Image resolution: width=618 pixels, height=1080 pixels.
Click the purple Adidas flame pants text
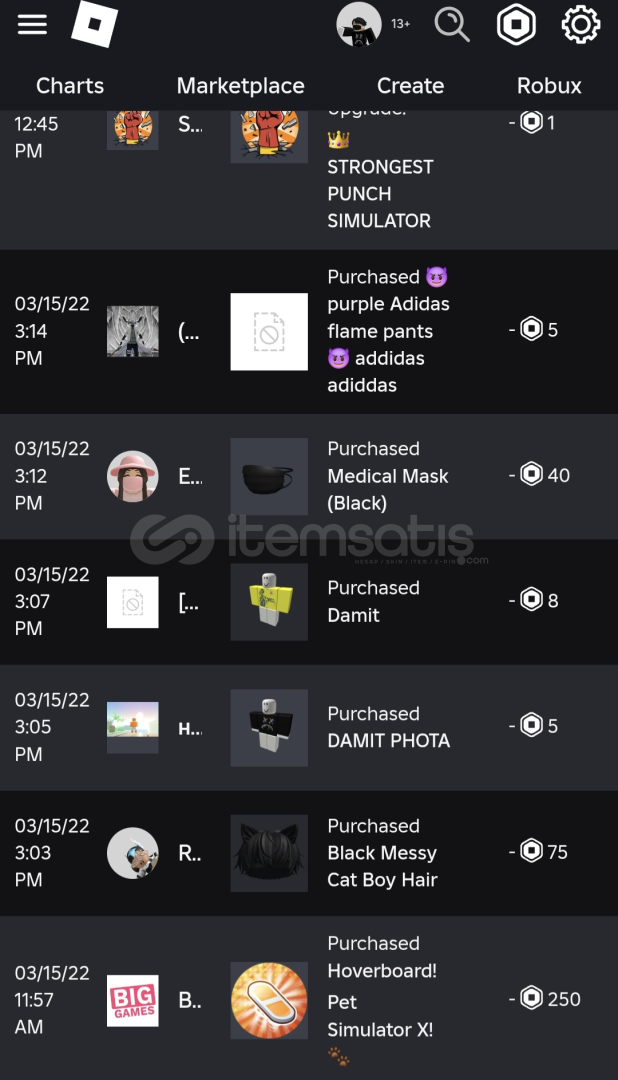pos(388,331)
